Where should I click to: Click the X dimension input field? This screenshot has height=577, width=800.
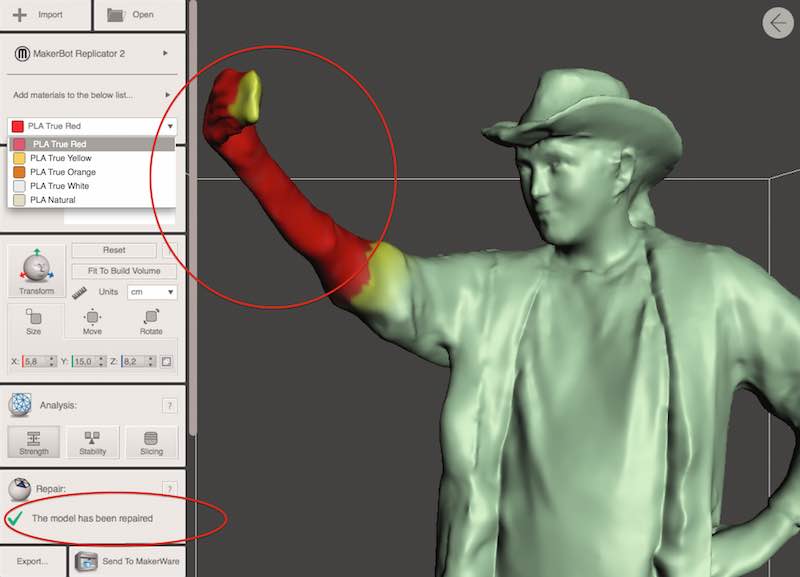[37, 362]
